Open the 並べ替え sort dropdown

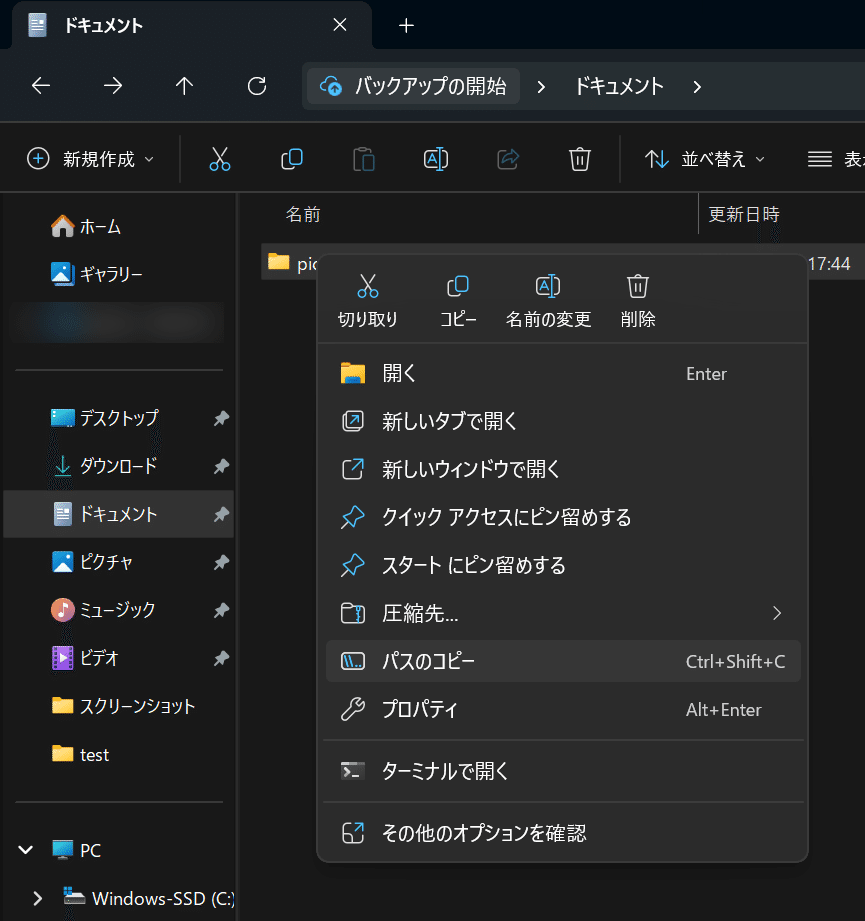coord(705,159)
